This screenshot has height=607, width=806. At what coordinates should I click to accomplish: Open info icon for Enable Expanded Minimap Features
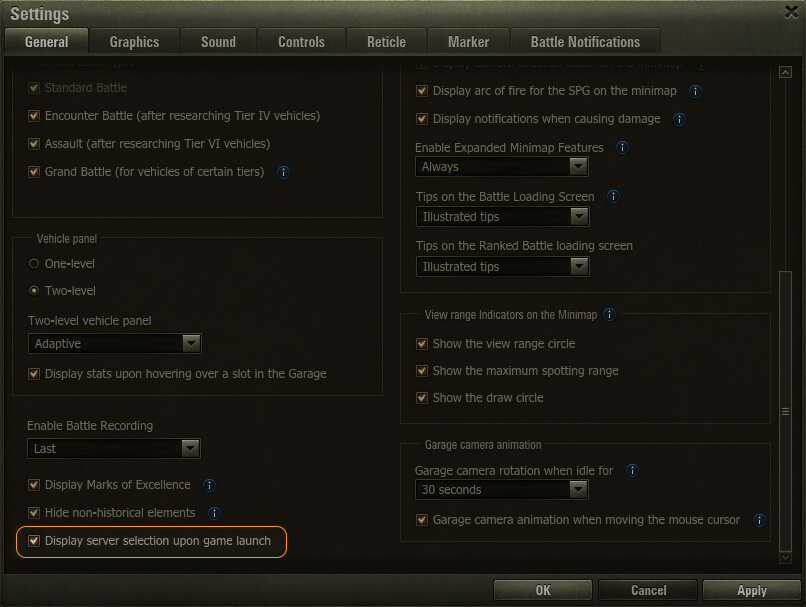pos(623,147)
